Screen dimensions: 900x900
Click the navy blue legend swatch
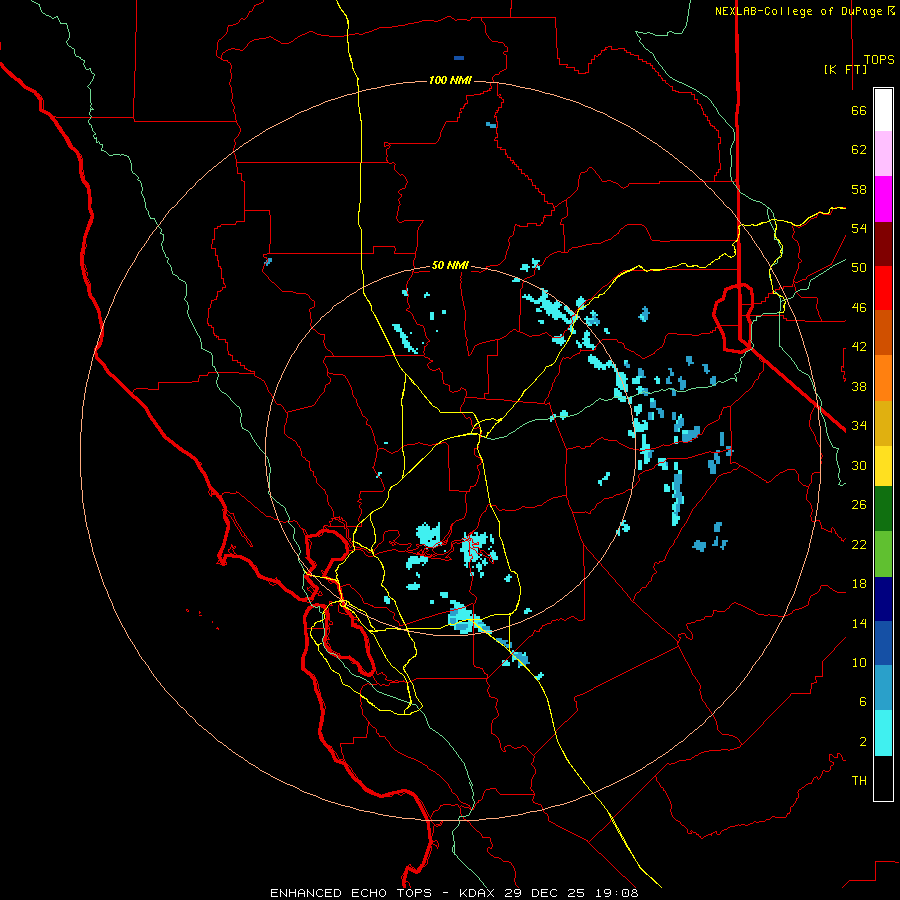coord(883,599)
